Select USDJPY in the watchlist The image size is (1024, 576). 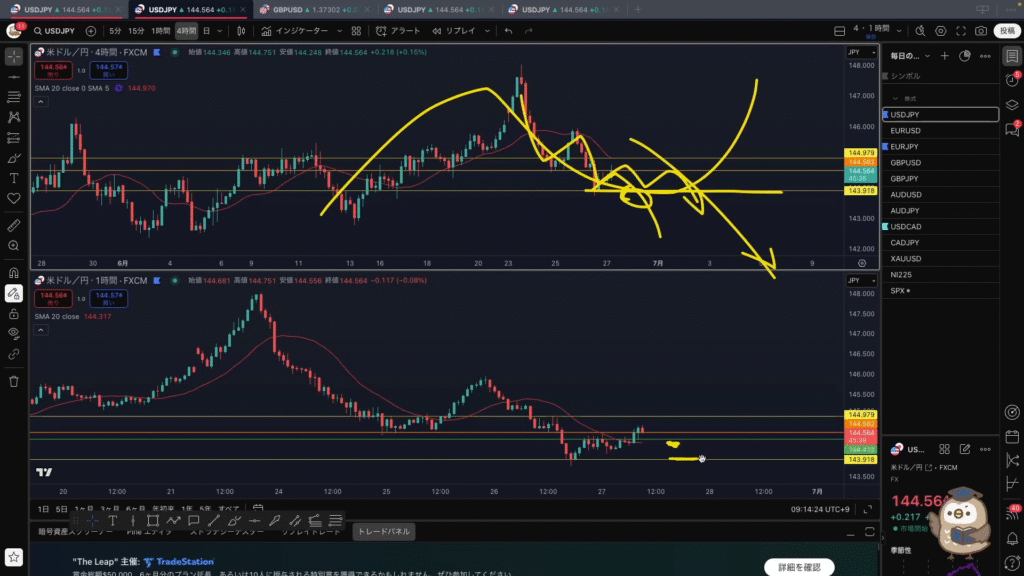tap(940, 114)
